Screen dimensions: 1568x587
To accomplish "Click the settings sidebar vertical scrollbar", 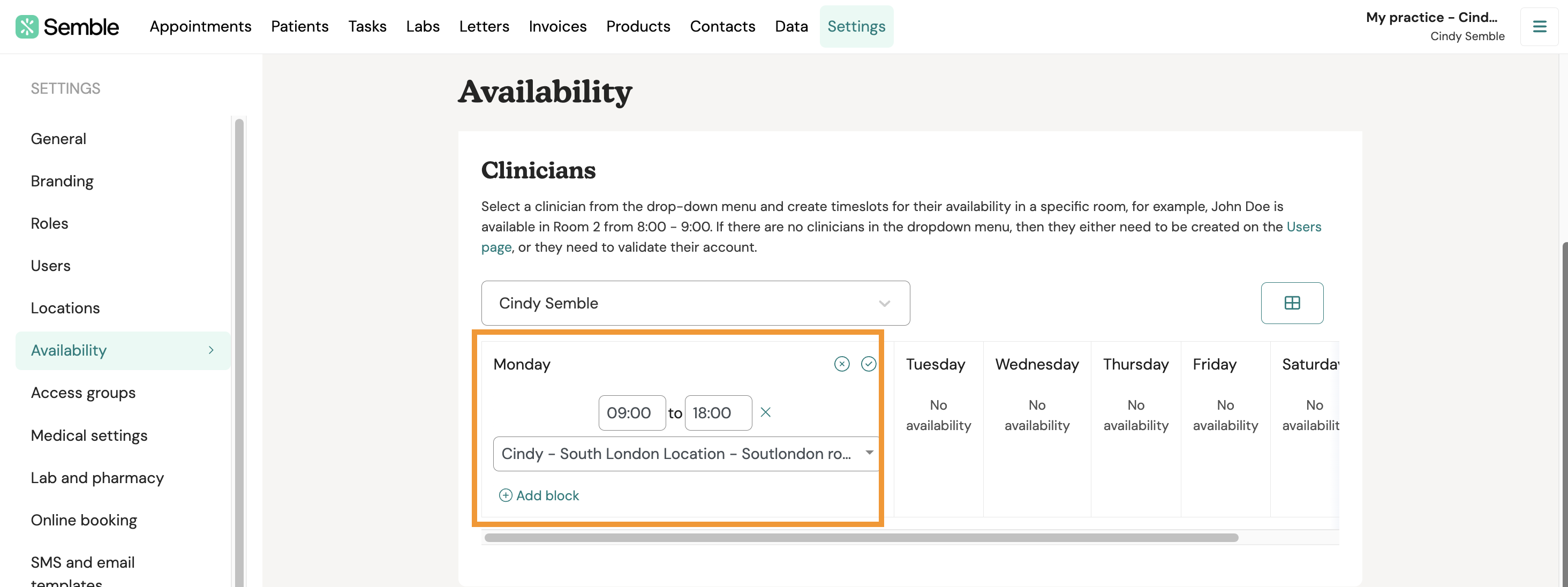I will point(239,353).
